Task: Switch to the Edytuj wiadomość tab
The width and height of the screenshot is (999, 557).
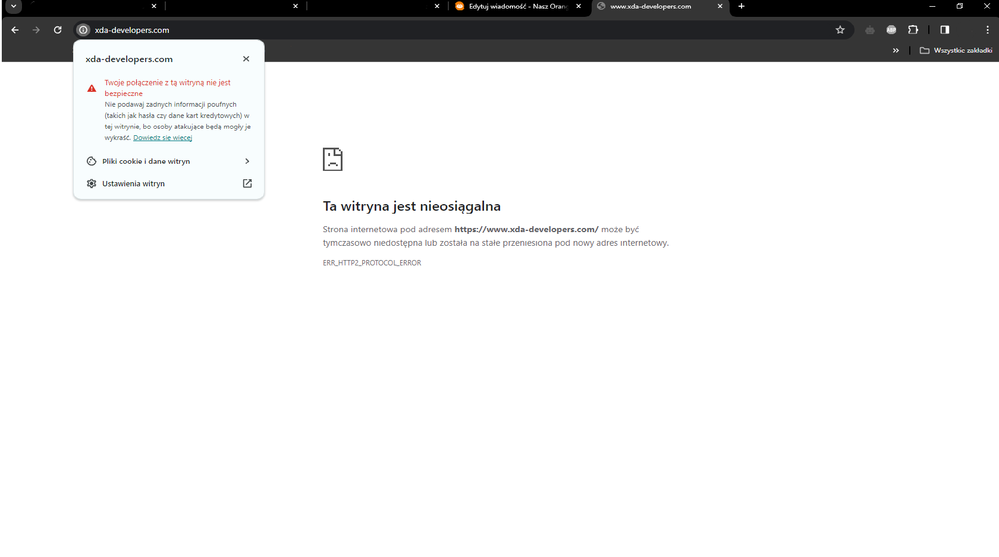Action: click(x=510, y=6)
